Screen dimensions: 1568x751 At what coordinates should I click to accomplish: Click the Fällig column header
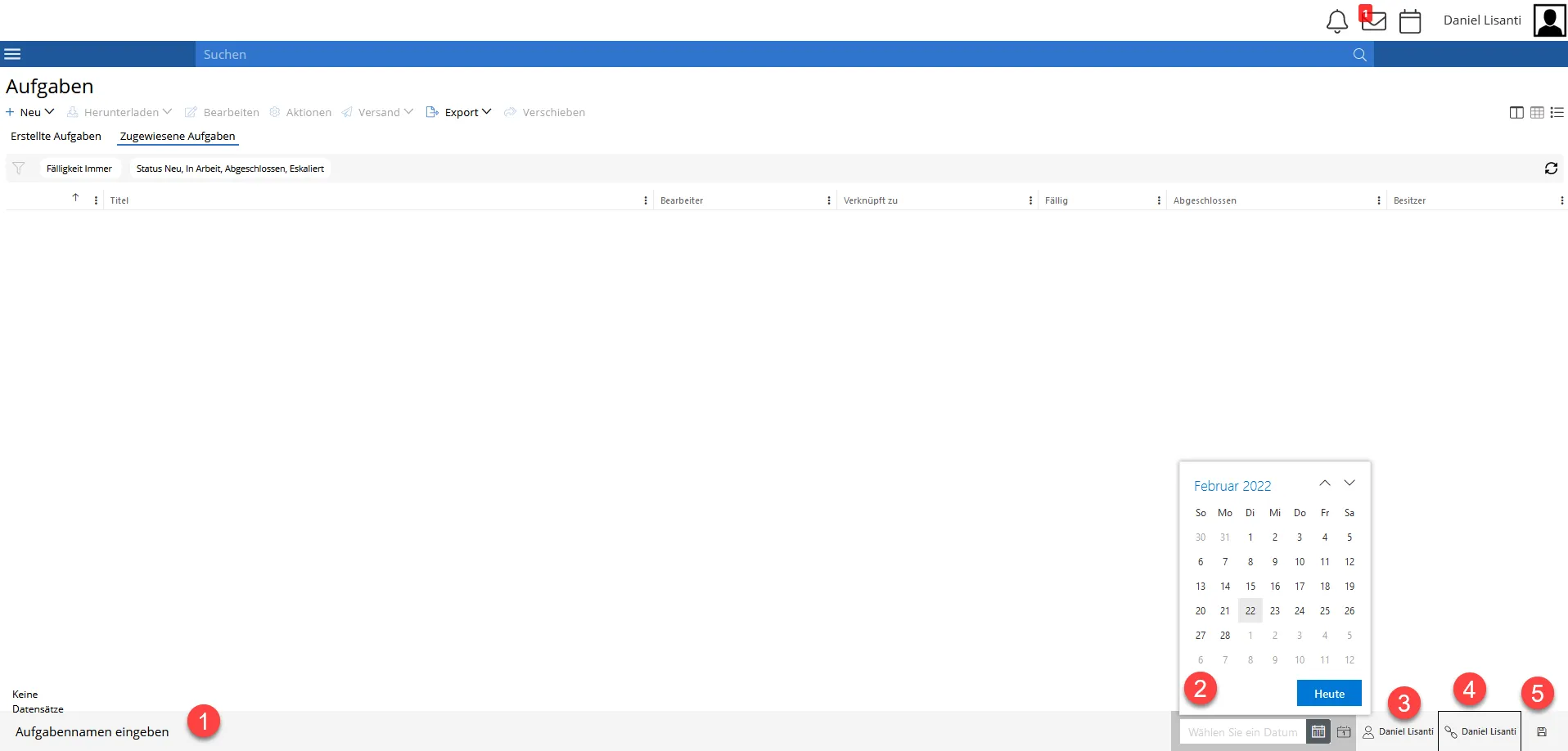point(1057,200)
